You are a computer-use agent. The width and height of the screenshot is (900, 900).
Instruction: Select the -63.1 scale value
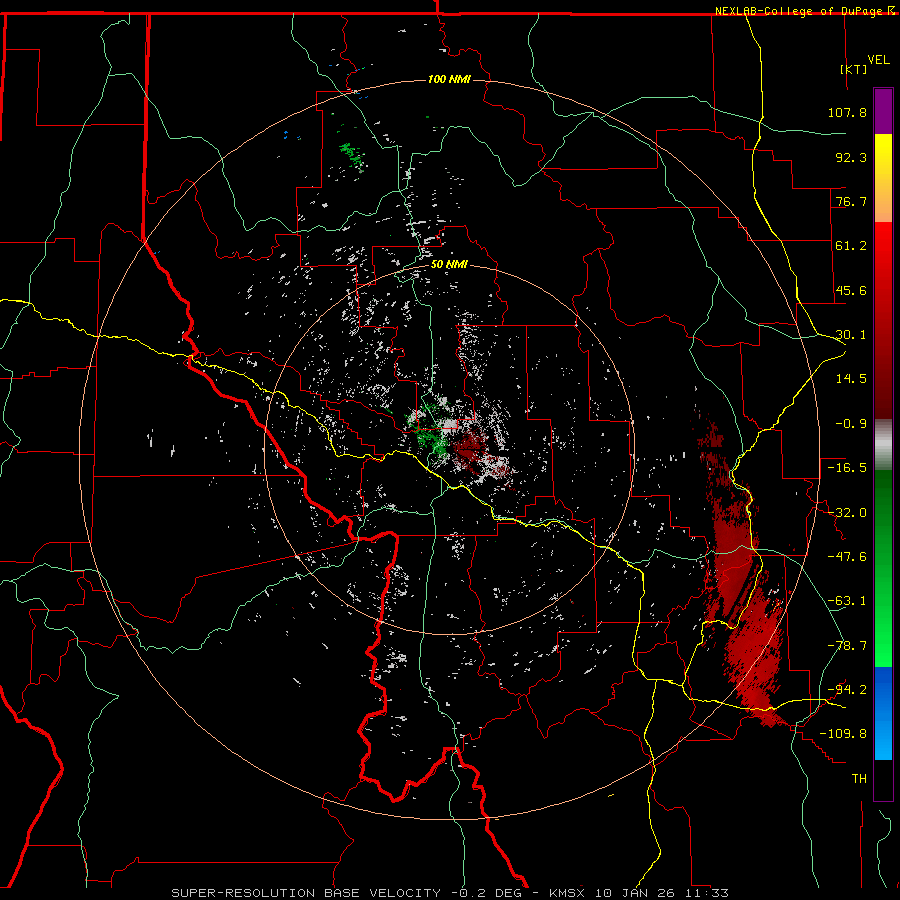click(x=847, y=601)
